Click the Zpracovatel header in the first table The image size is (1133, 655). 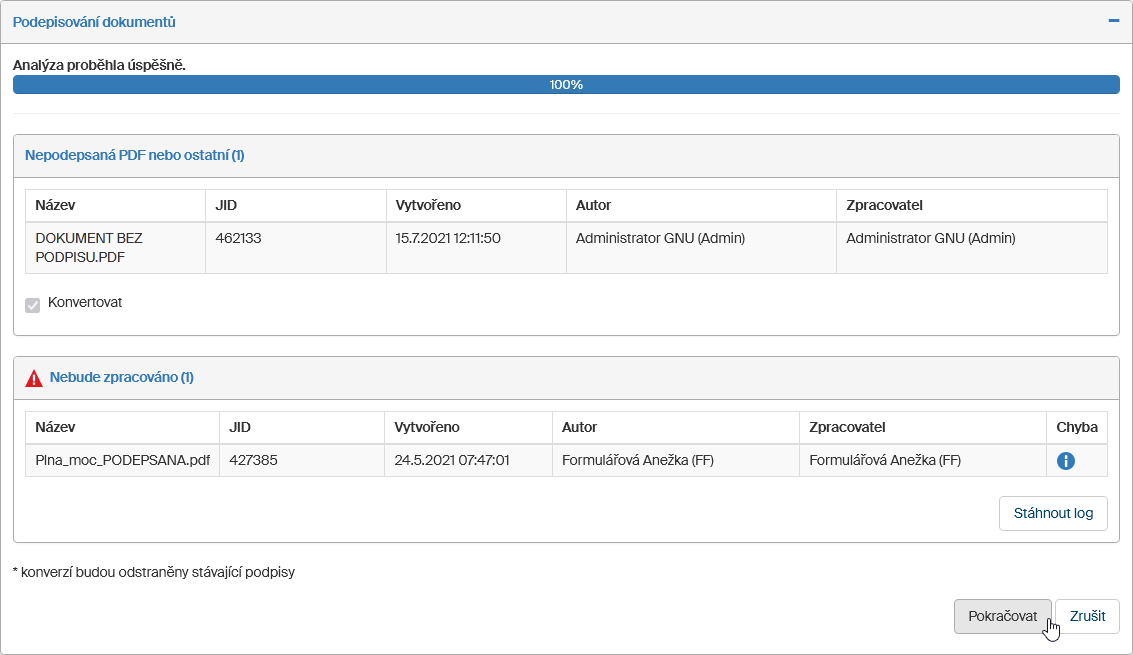point(884,205)
